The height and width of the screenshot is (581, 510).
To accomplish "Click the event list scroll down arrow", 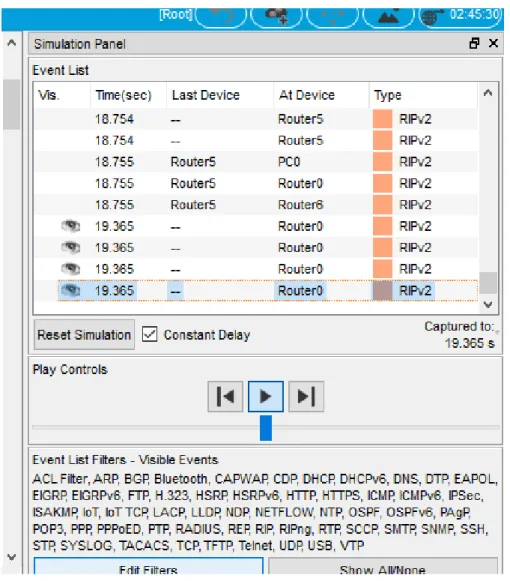I will coord(488,305).
